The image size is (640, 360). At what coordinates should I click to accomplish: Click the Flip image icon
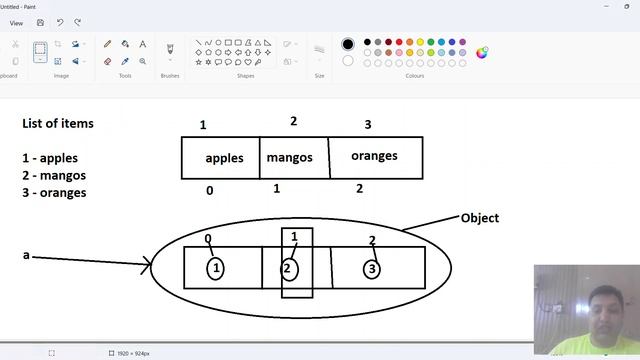75,61
